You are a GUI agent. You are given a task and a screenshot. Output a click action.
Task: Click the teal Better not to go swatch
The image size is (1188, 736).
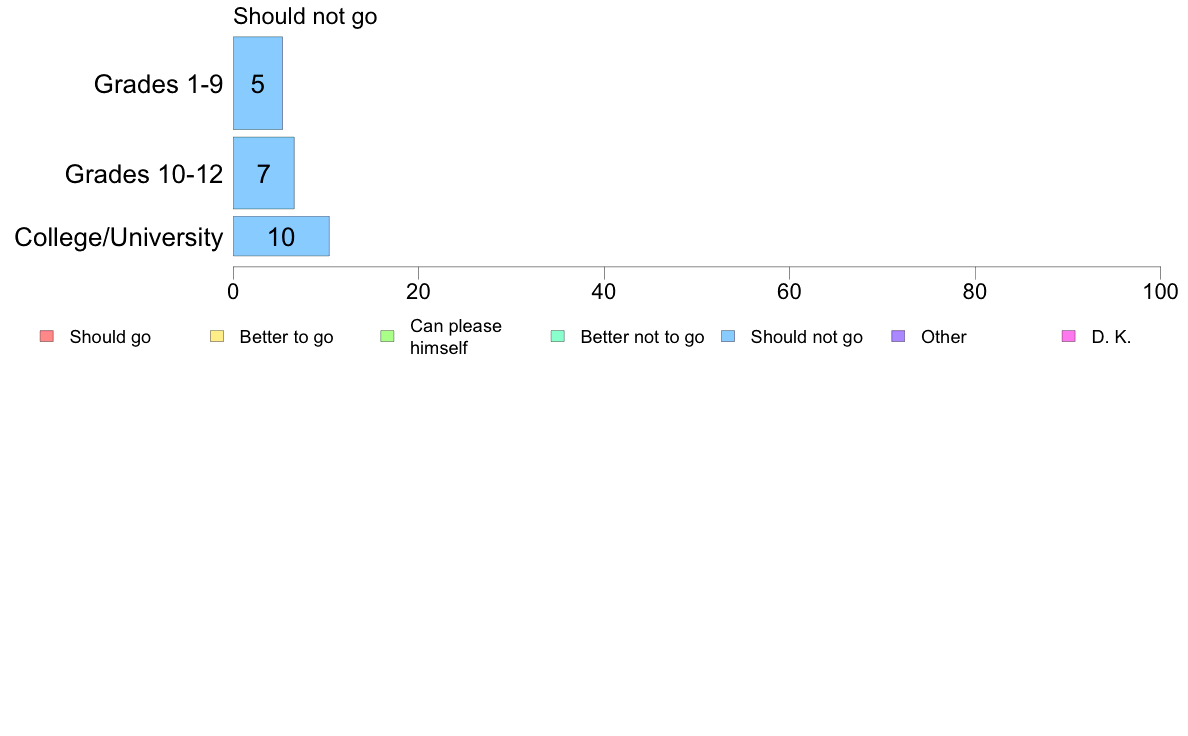[558, 337]
